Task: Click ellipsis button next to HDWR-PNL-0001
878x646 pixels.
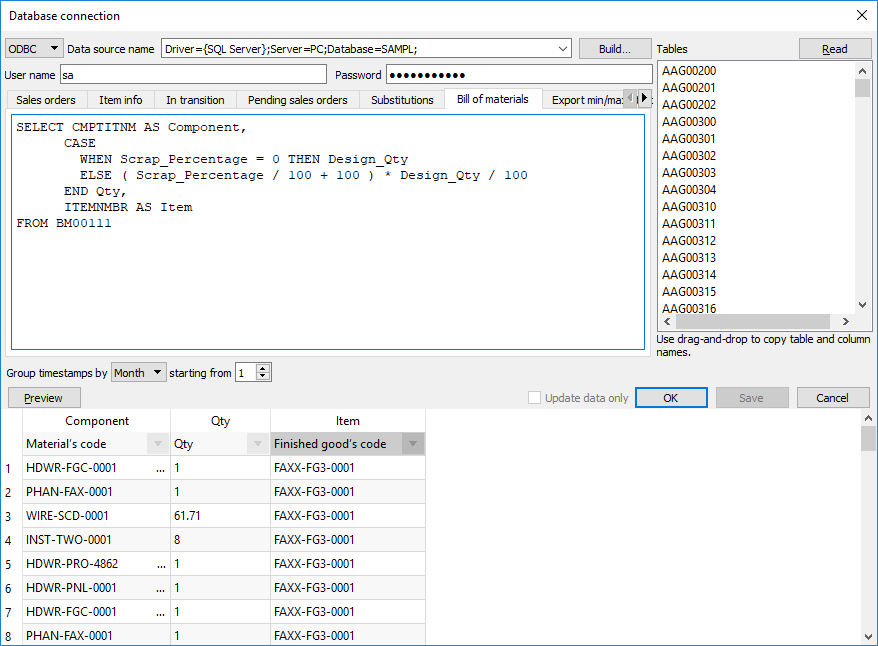Action: tap(160, 588)
